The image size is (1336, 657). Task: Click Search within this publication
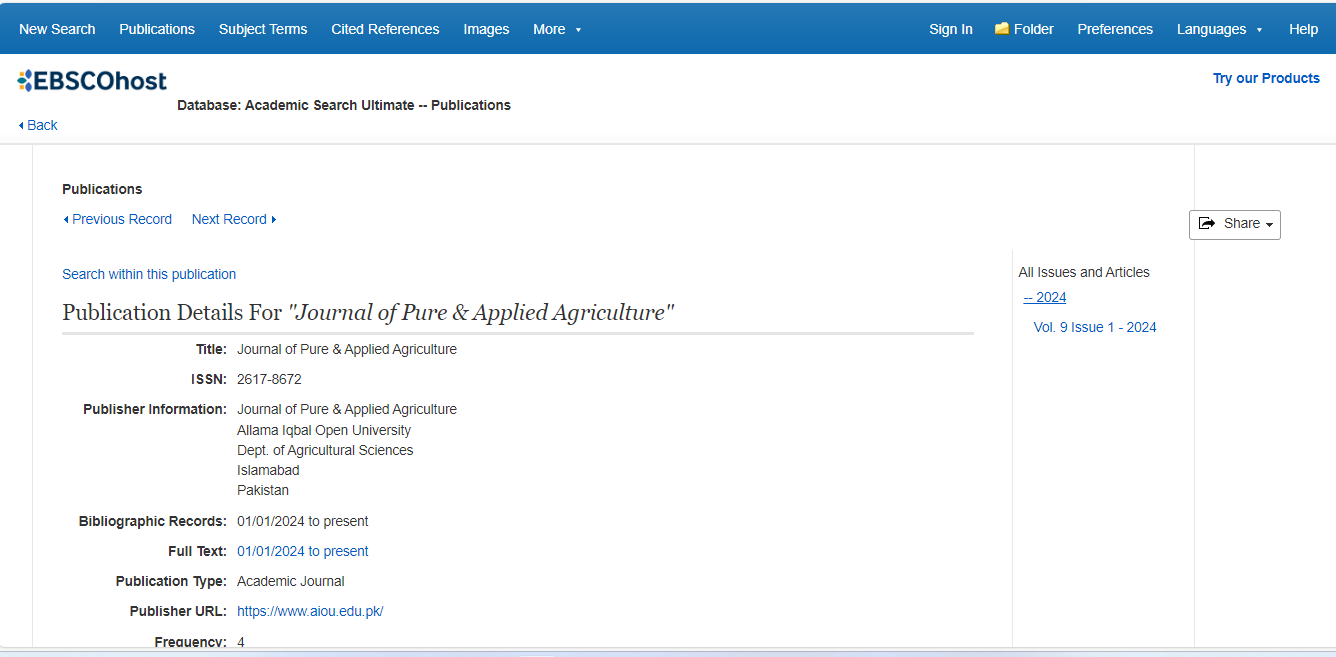point(149,274)
